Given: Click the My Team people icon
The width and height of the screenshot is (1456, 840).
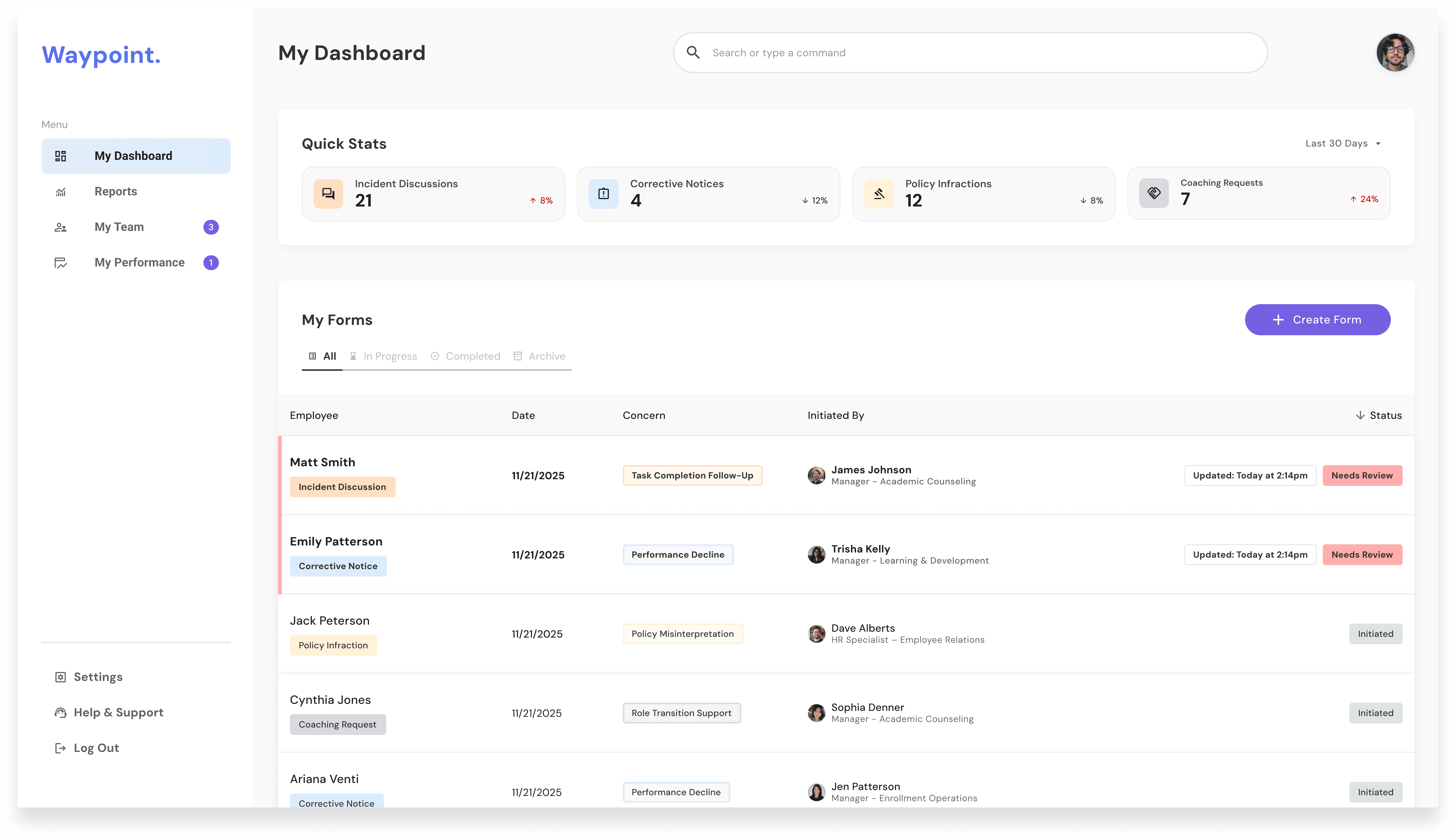Looking at the screenshot, I should tap(60, 227).
